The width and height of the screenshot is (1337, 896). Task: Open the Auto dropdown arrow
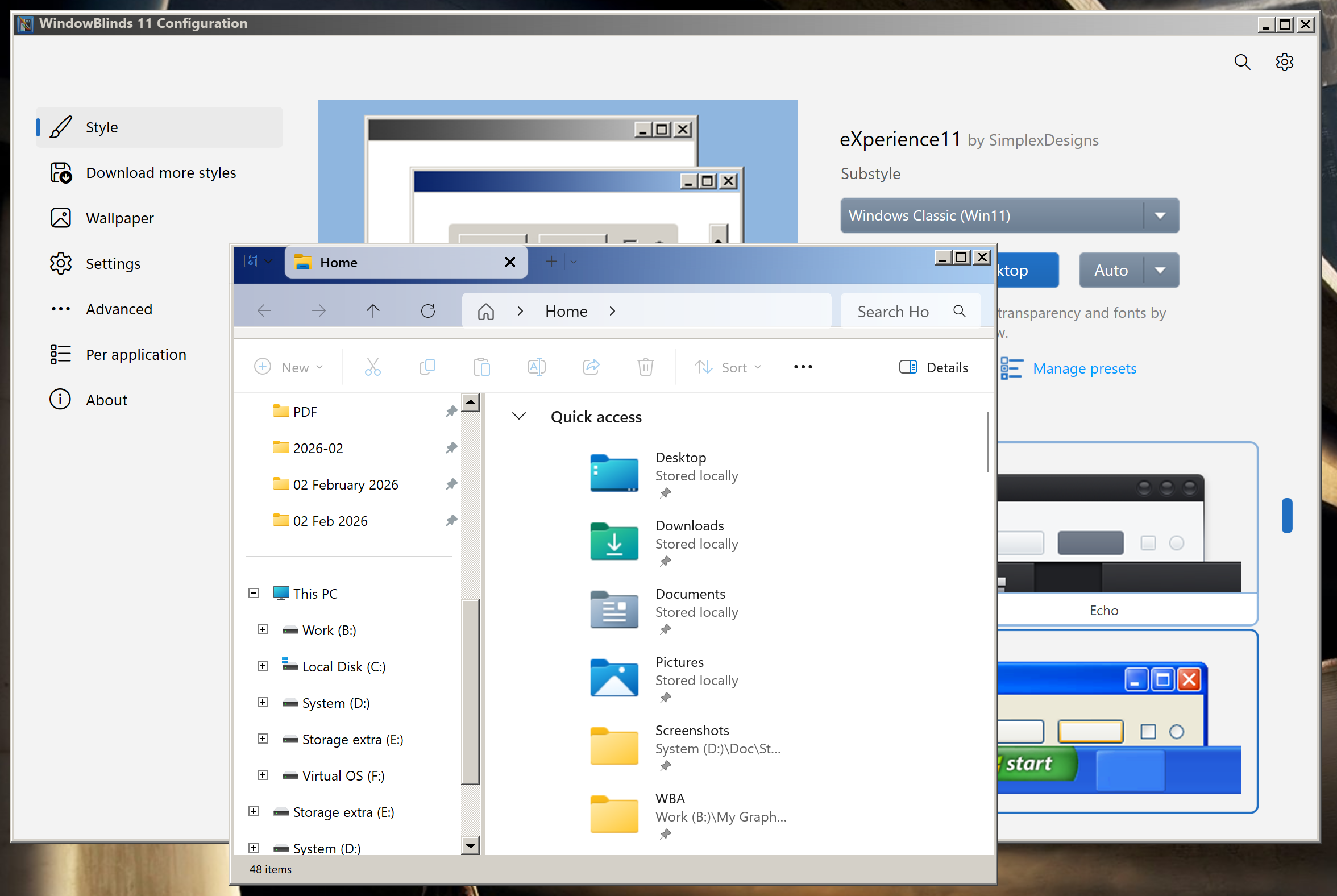pyautogui.click(x=1159, y=270)
